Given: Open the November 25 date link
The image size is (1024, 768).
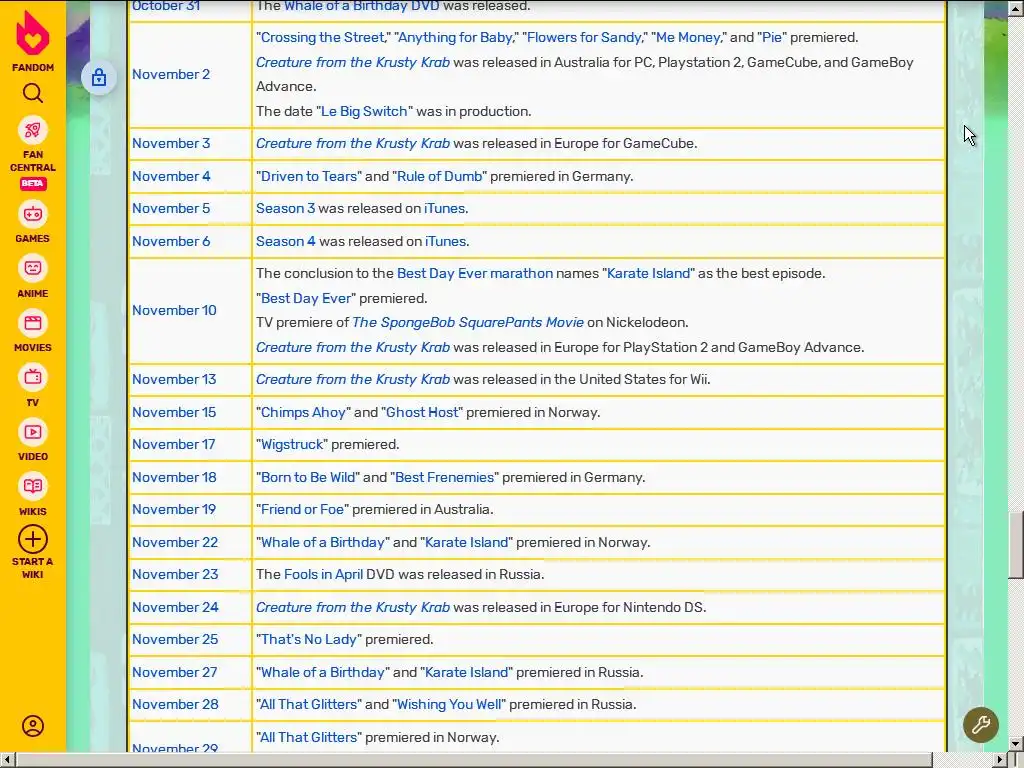Looking at the screenshot, I should (175, 639).
